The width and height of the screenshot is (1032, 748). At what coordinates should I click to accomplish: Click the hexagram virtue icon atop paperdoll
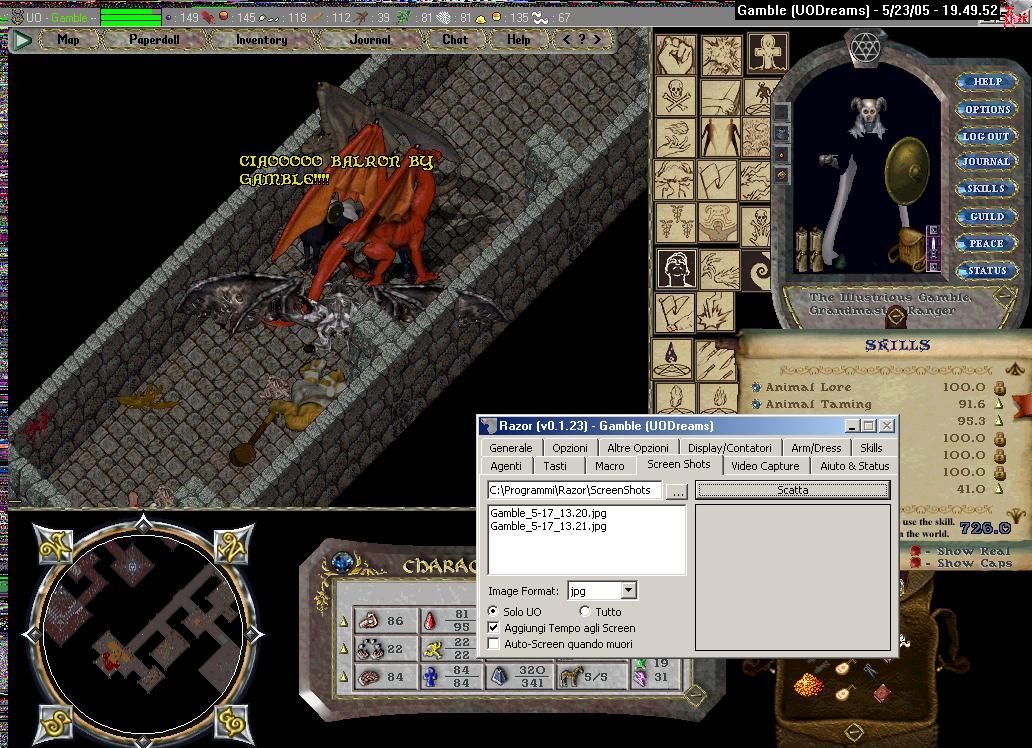[x=865, y=49]
